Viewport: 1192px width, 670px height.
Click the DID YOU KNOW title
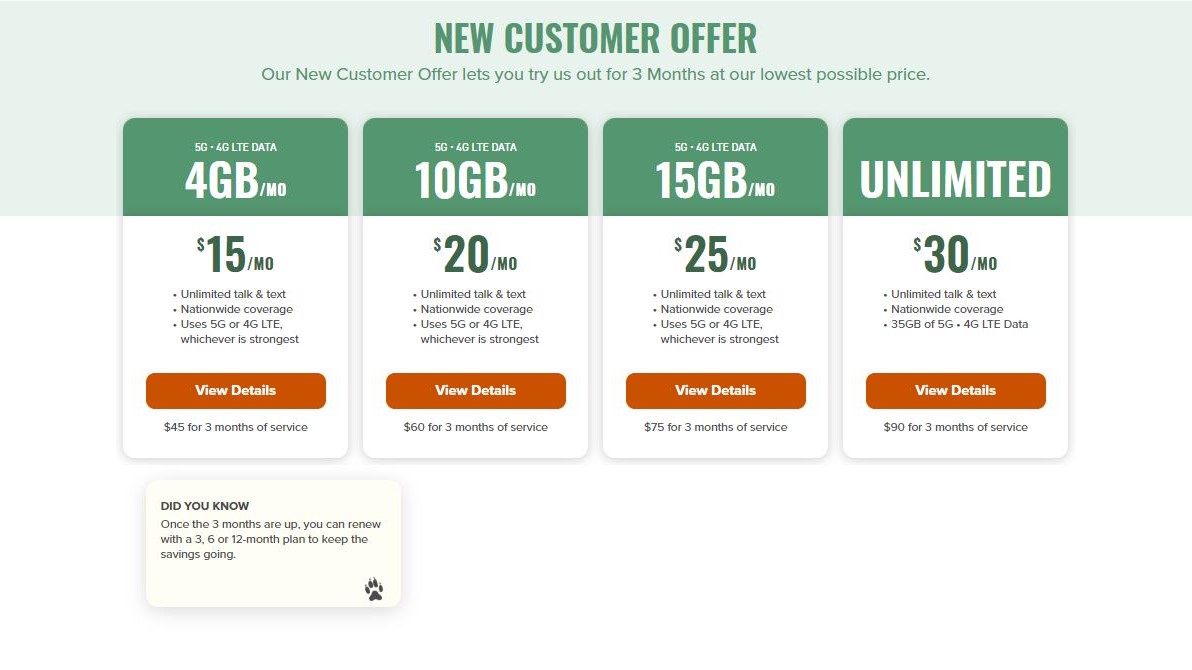click(x=205, y=506)
